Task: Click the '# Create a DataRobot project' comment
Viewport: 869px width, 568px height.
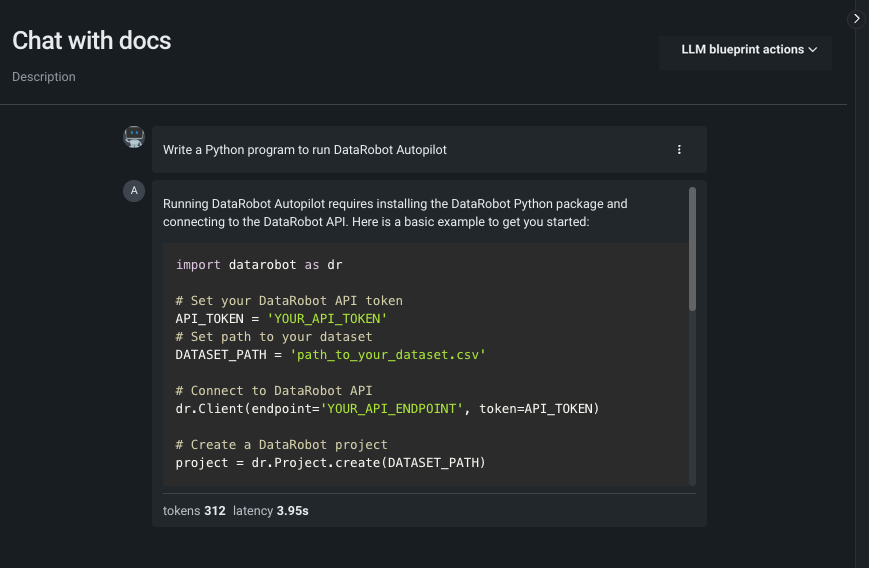Action: click(281, 444)
